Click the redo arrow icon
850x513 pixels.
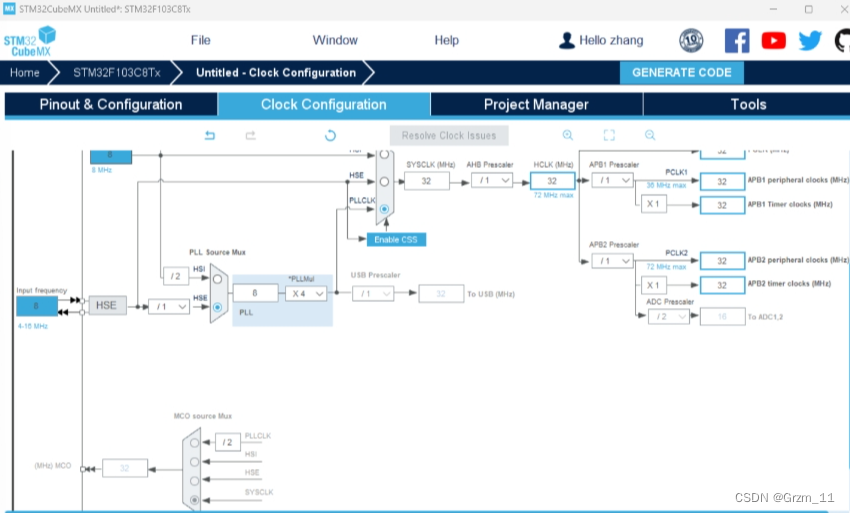(x=250, y=135)
